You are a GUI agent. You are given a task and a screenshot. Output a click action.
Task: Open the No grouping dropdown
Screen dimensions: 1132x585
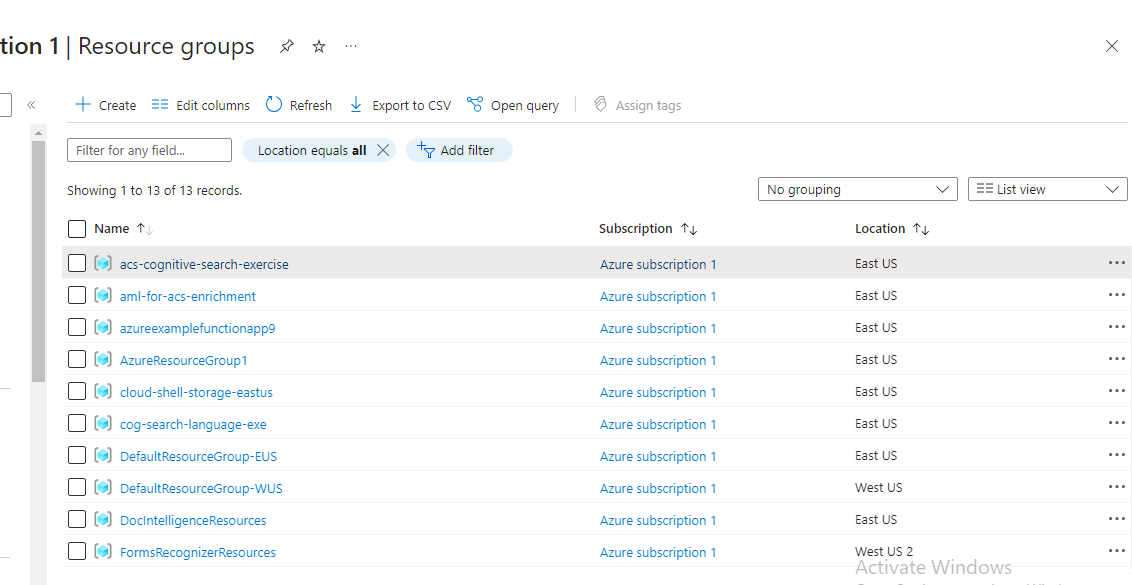click(858, 189)
